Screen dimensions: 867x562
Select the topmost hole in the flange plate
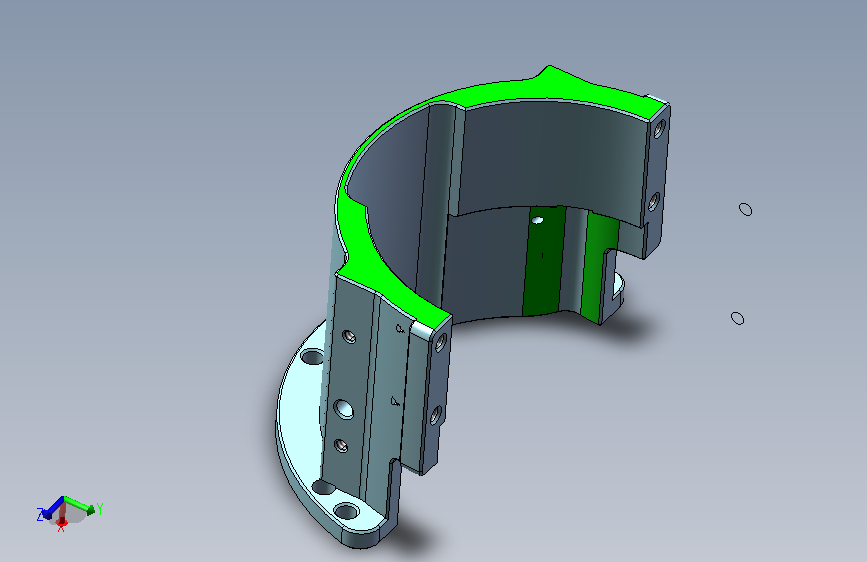pyautogui.click(x=312, y=357)
